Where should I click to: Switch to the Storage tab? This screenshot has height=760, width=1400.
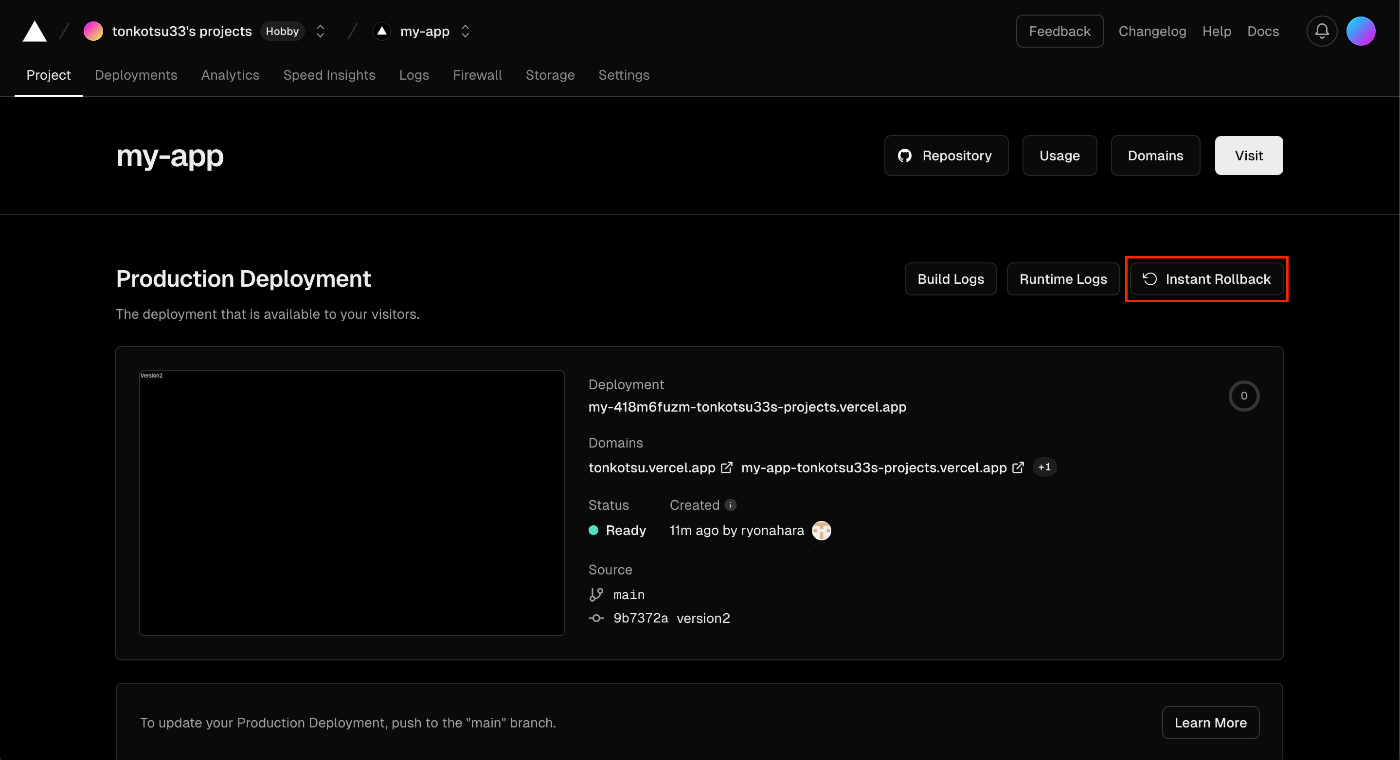pos(550,75)
